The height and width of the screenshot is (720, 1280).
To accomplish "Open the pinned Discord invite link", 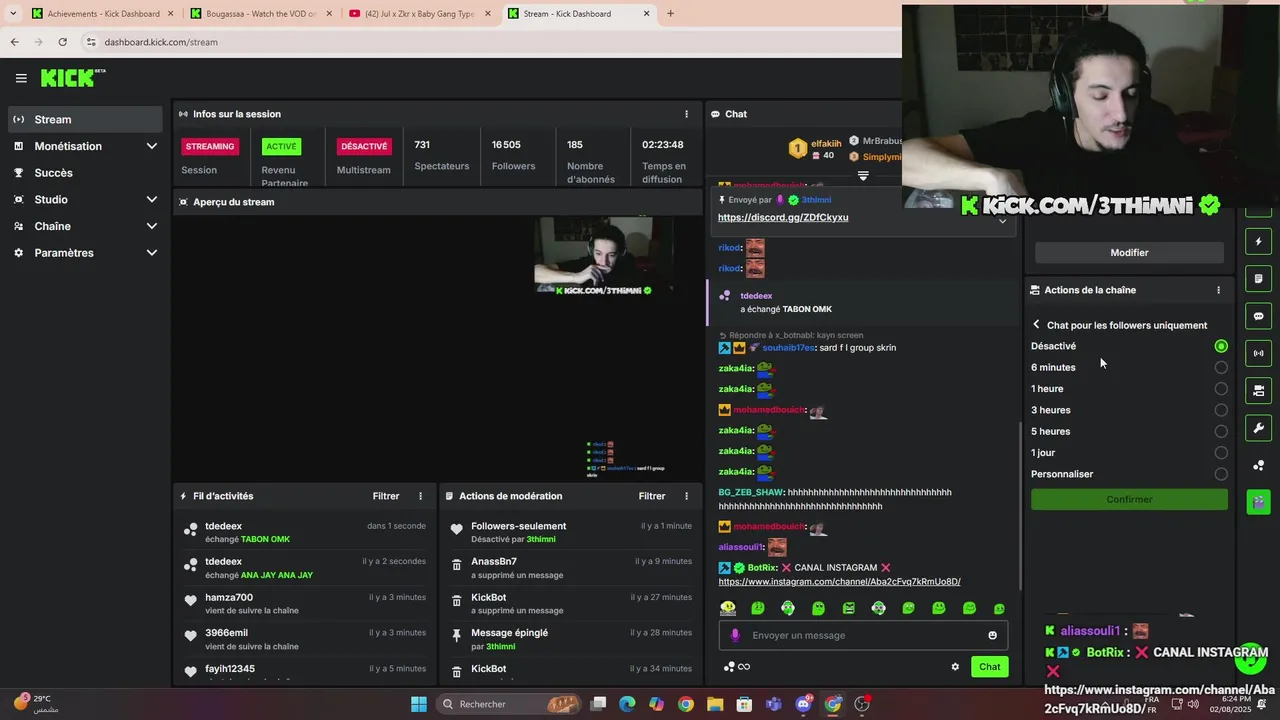I will pos(783,217).
